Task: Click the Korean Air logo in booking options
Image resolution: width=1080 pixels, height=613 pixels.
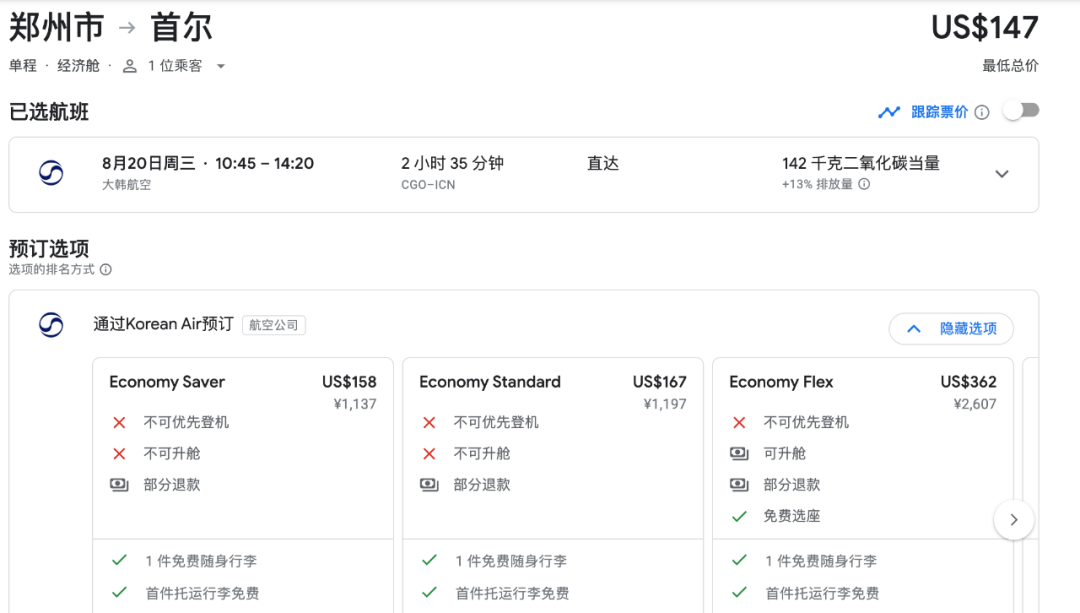Action: [x=51, y=325]
